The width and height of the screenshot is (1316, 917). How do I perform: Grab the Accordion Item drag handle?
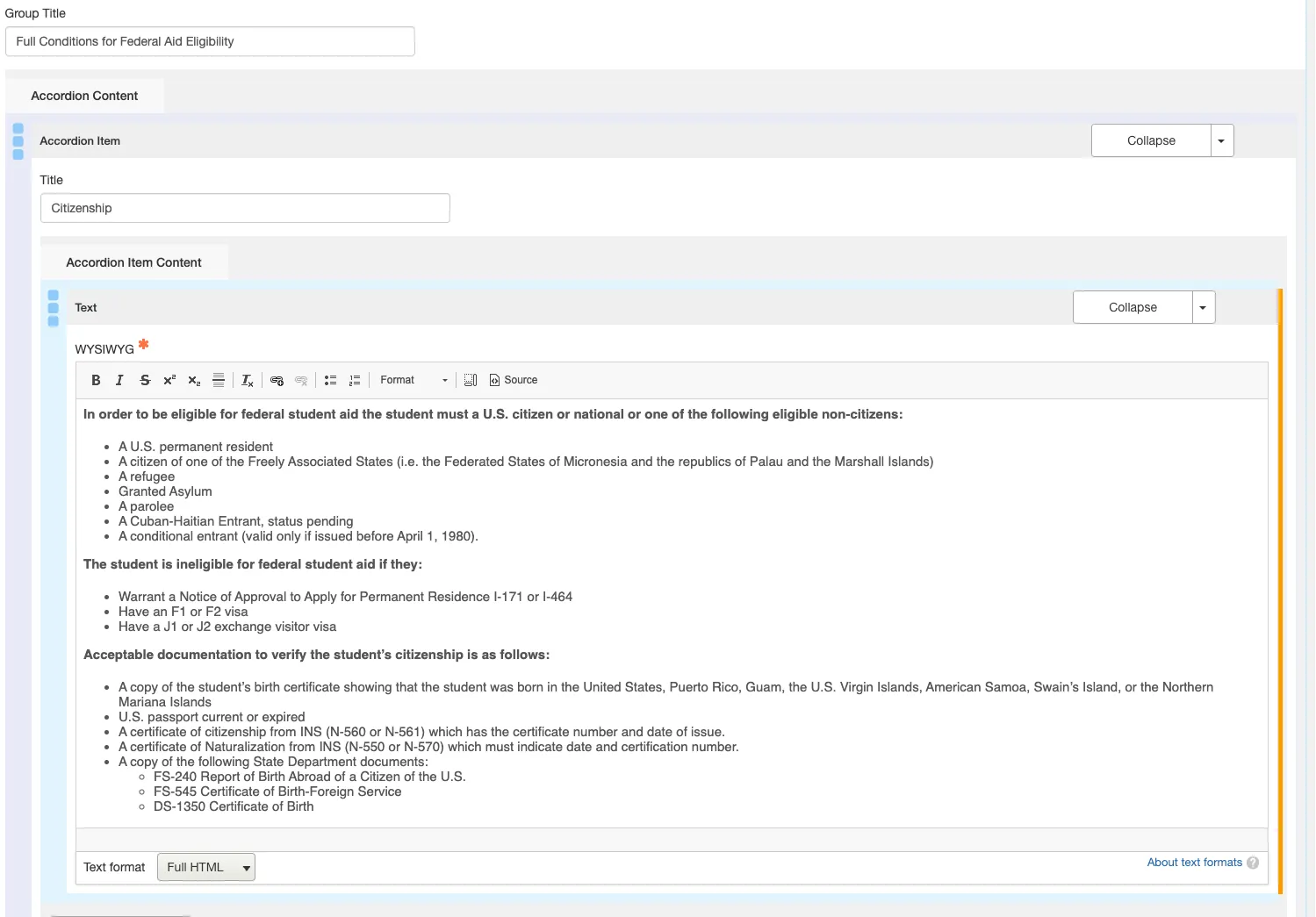click(x=18, y=141)
